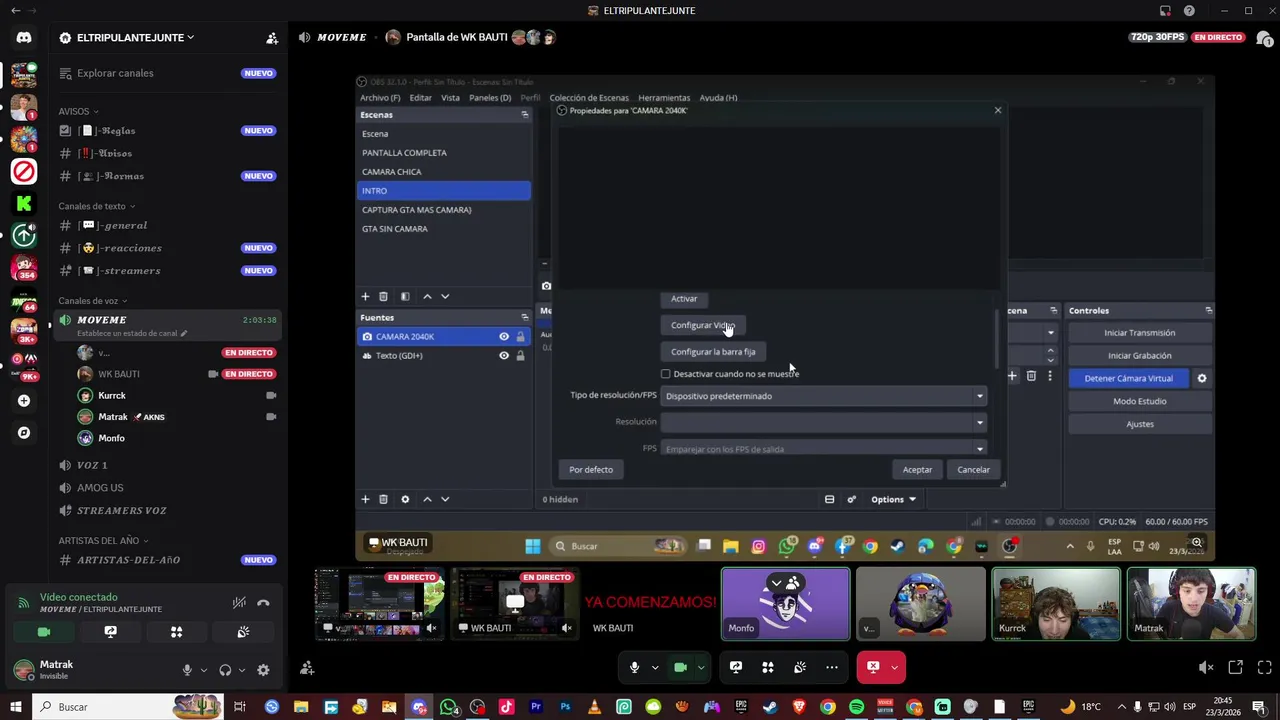Expand camera options in call controls

(x=701, y=667)
